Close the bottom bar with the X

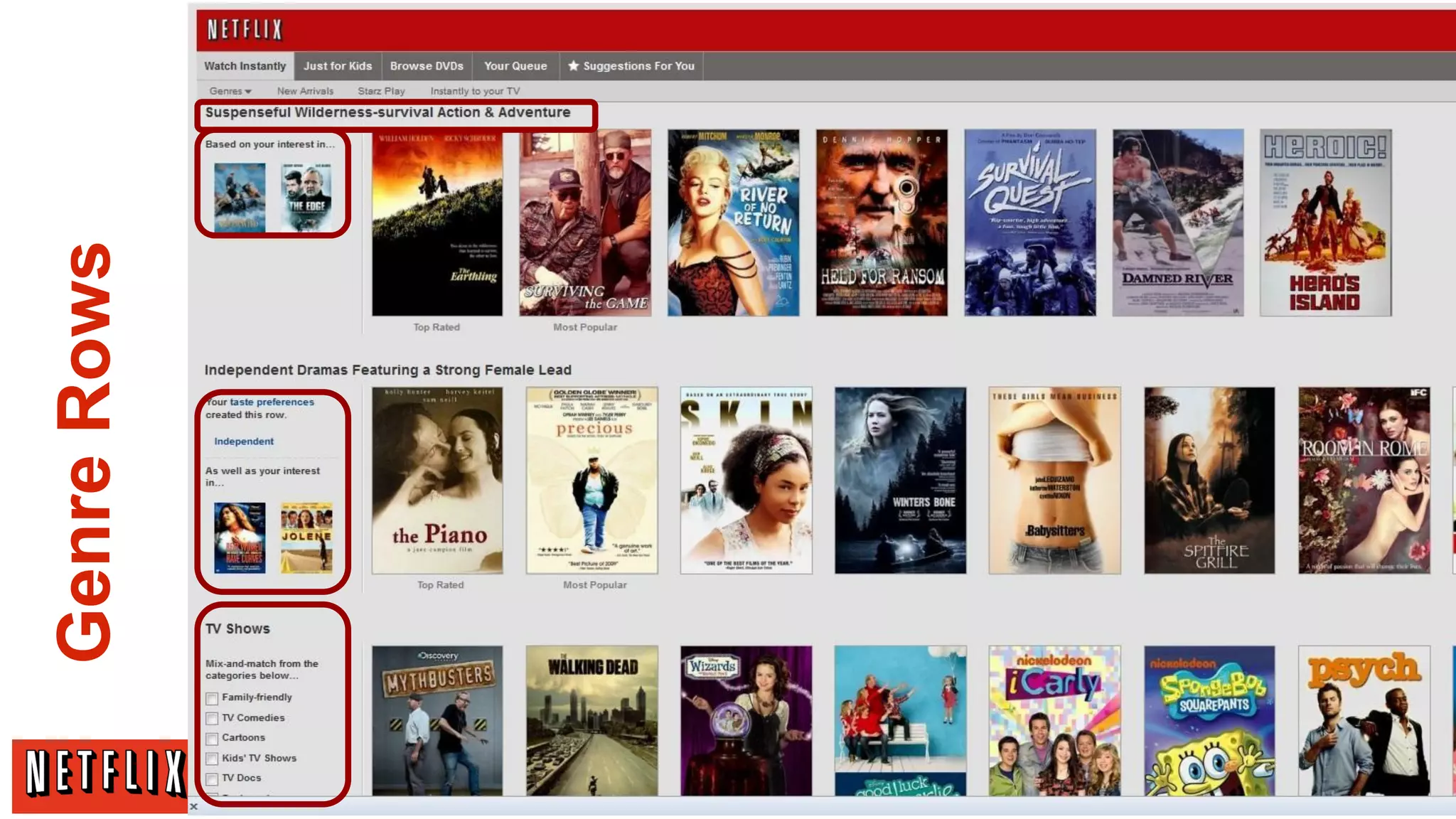tap(193, 806)
